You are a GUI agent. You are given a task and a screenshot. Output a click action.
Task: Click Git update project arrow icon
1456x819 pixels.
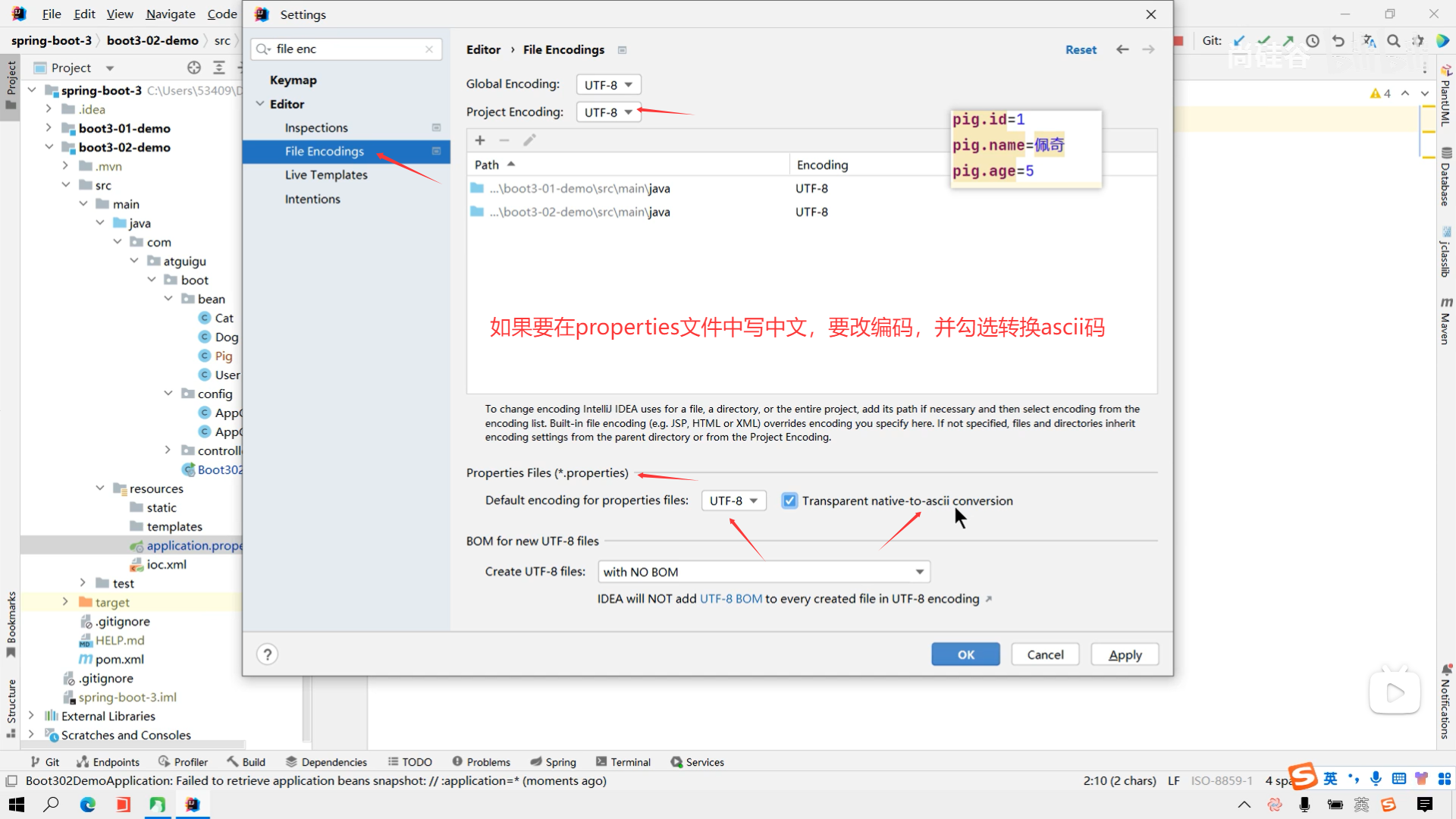click(1239, 41)
